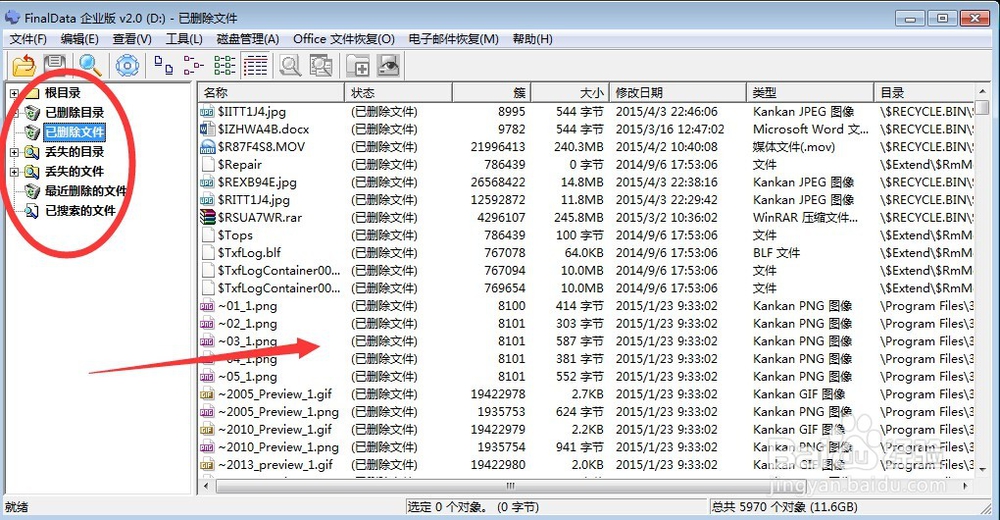
Task: Open the 帮助(H) menu
Action: (x=533, y=39)
